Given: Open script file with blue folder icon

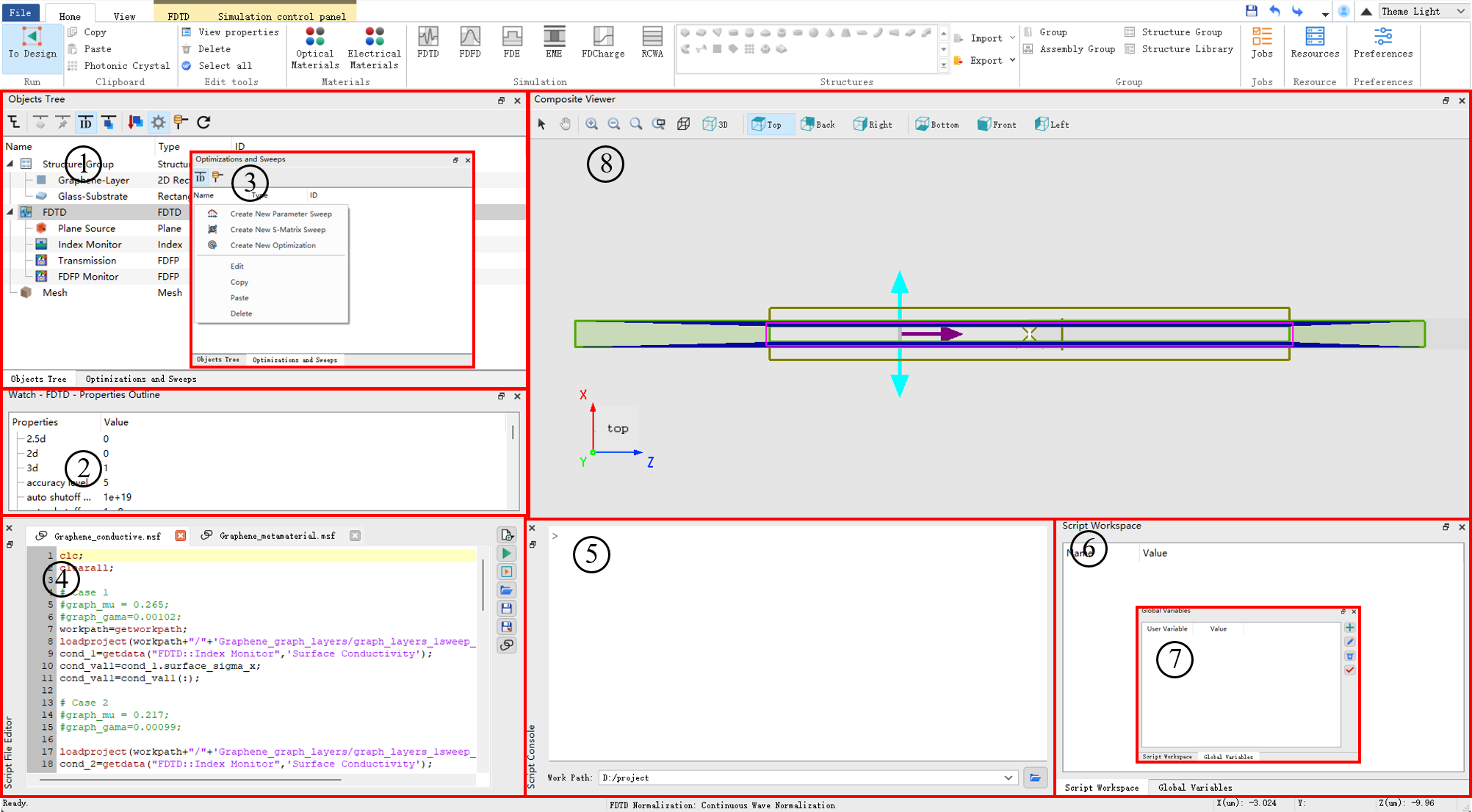Looking at the screenshot, I should (x=506, y=590).
